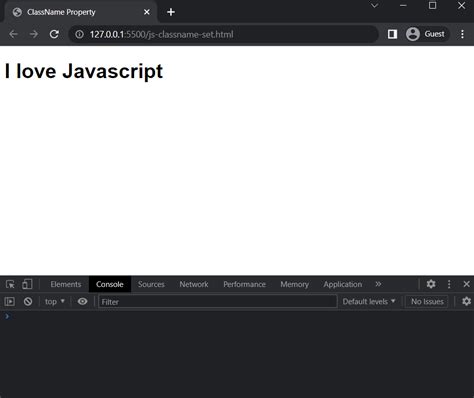Go back to the previous page

click(x=13, y=34)
